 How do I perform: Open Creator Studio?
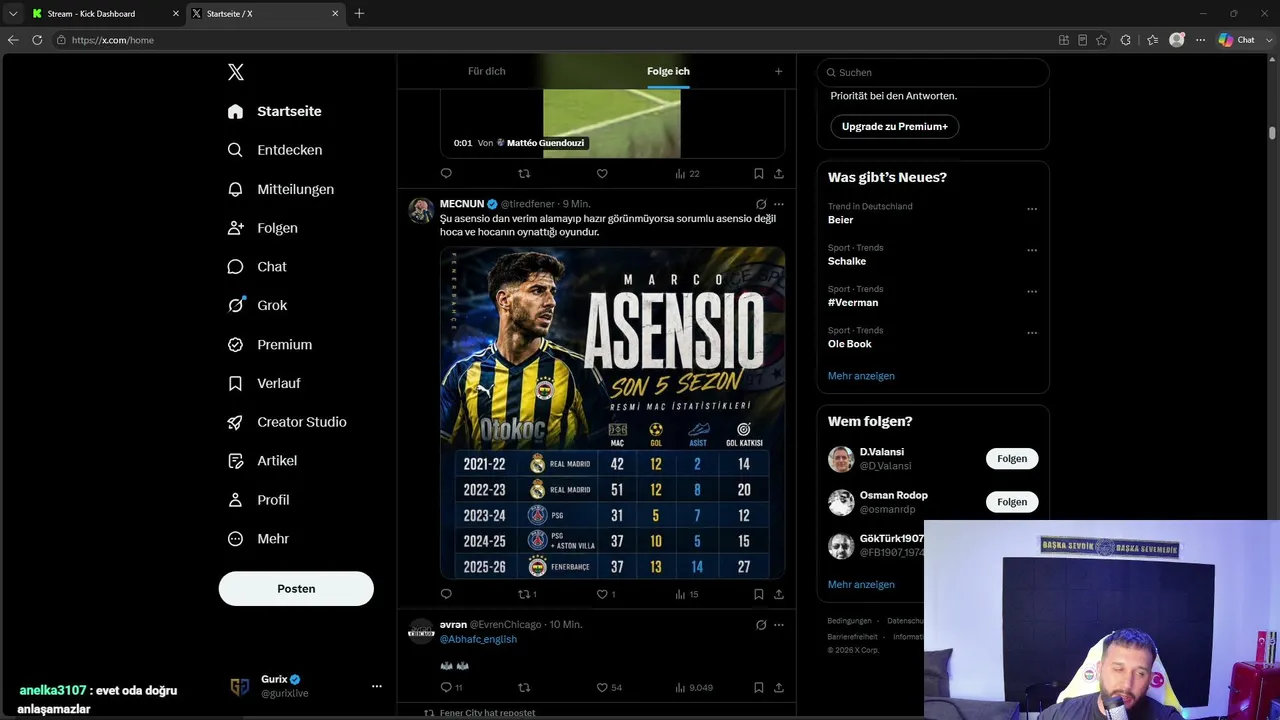pyautogui.click(x=287, y=422)
